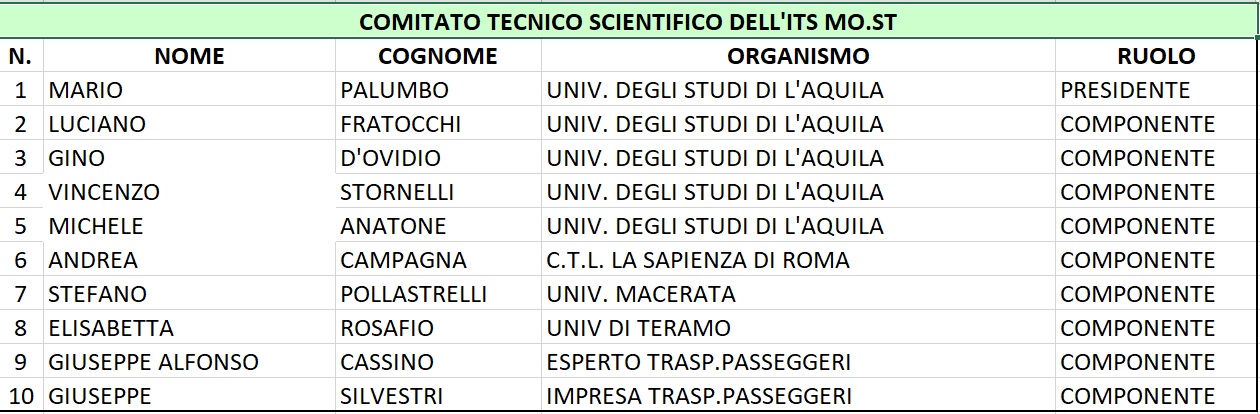Click the IMPRESA TRASP.PASSEGGERI cell
The image size is (1260, 414).
pyautogui.click(x=798, y=396)
